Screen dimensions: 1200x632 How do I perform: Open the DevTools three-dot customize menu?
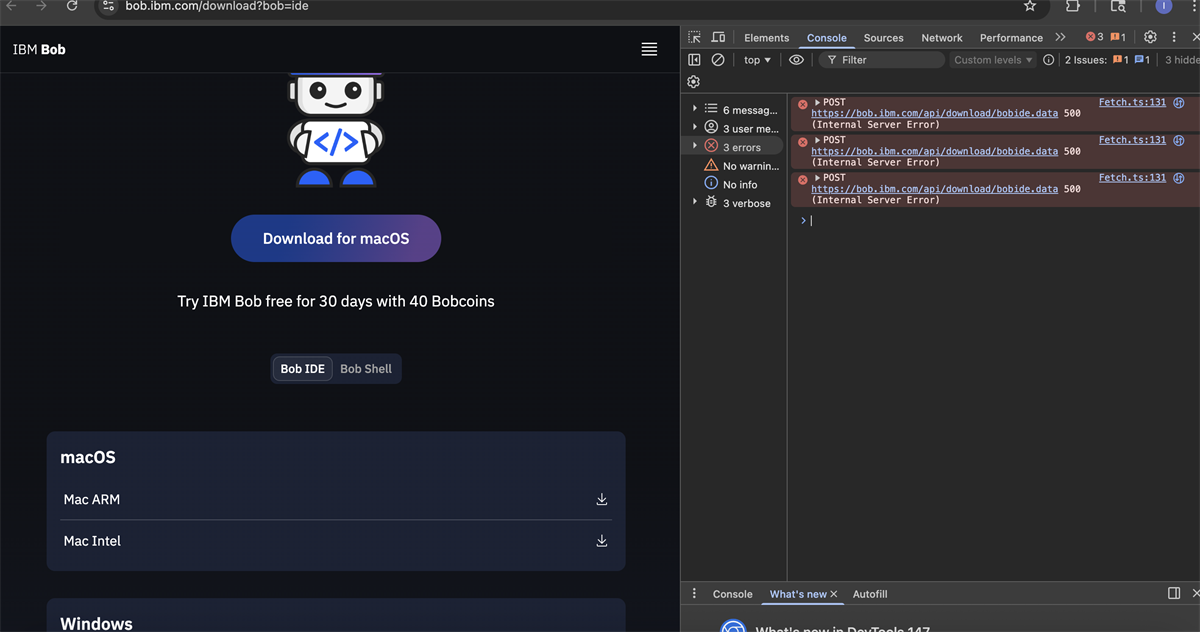tap(1172, 37)
